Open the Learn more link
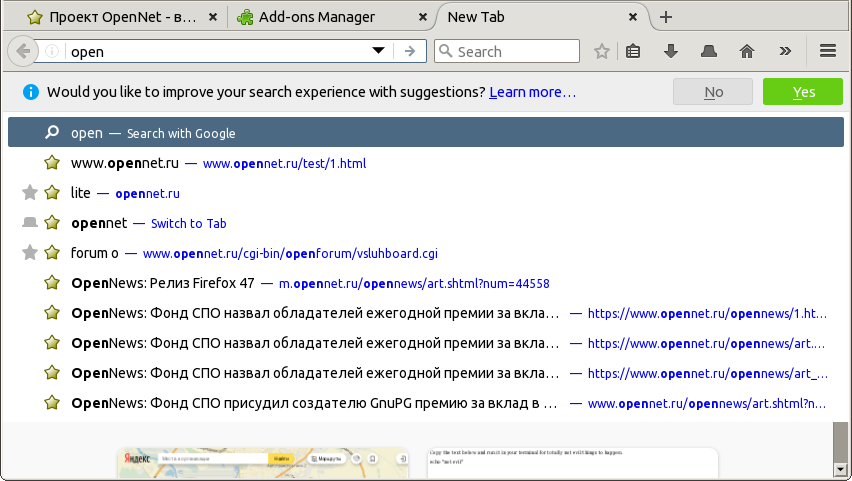Image resolution: width=852 pixels, height=481 pixels. coord(532,92)
